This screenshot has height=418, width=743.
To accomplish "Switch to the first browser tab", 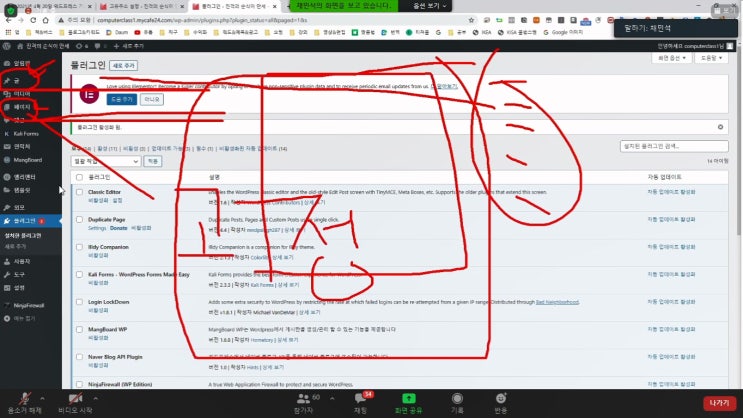I will coord(49,7).
